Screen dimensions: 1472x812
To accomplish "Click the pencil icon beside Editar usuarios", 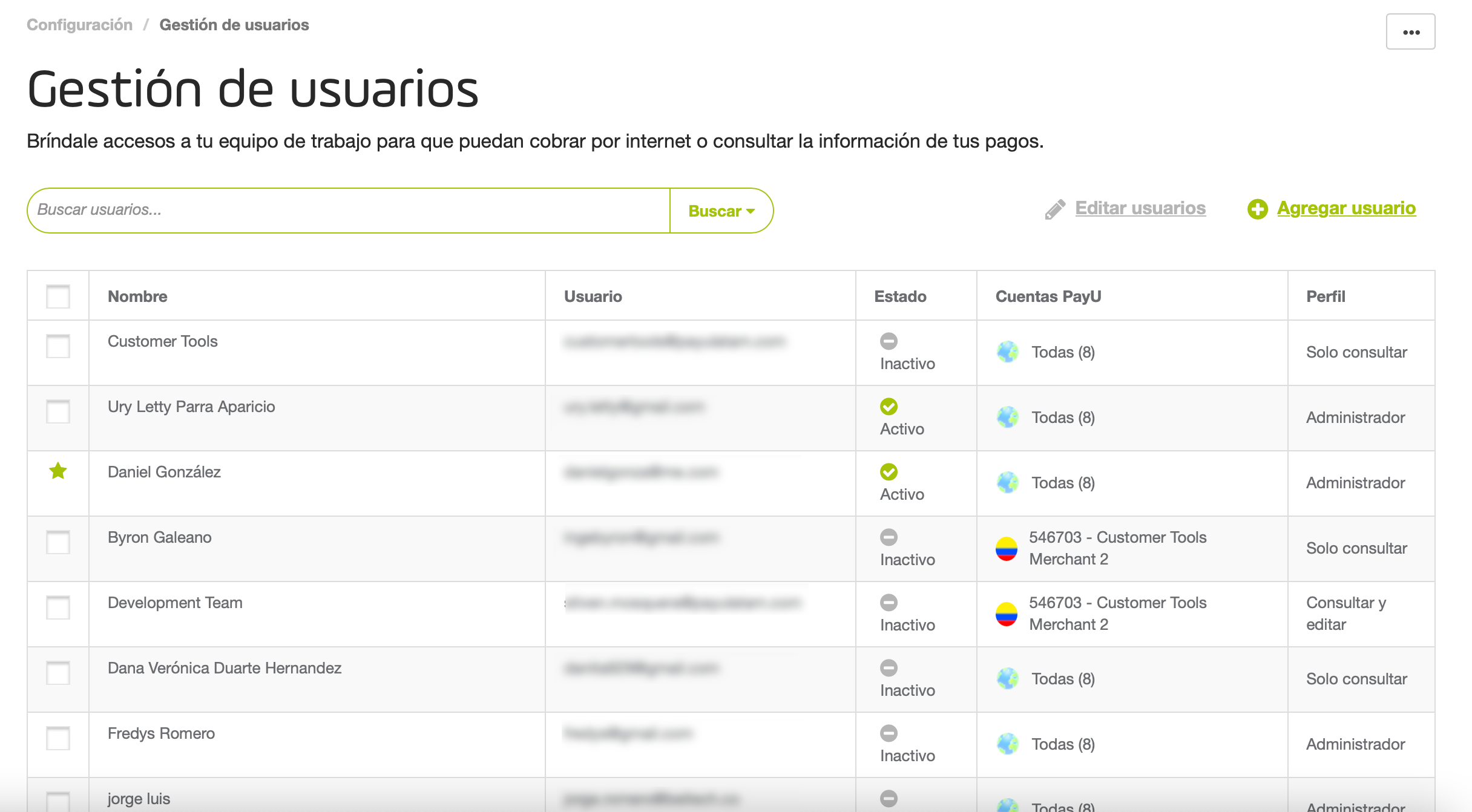I will (1055, 209).
